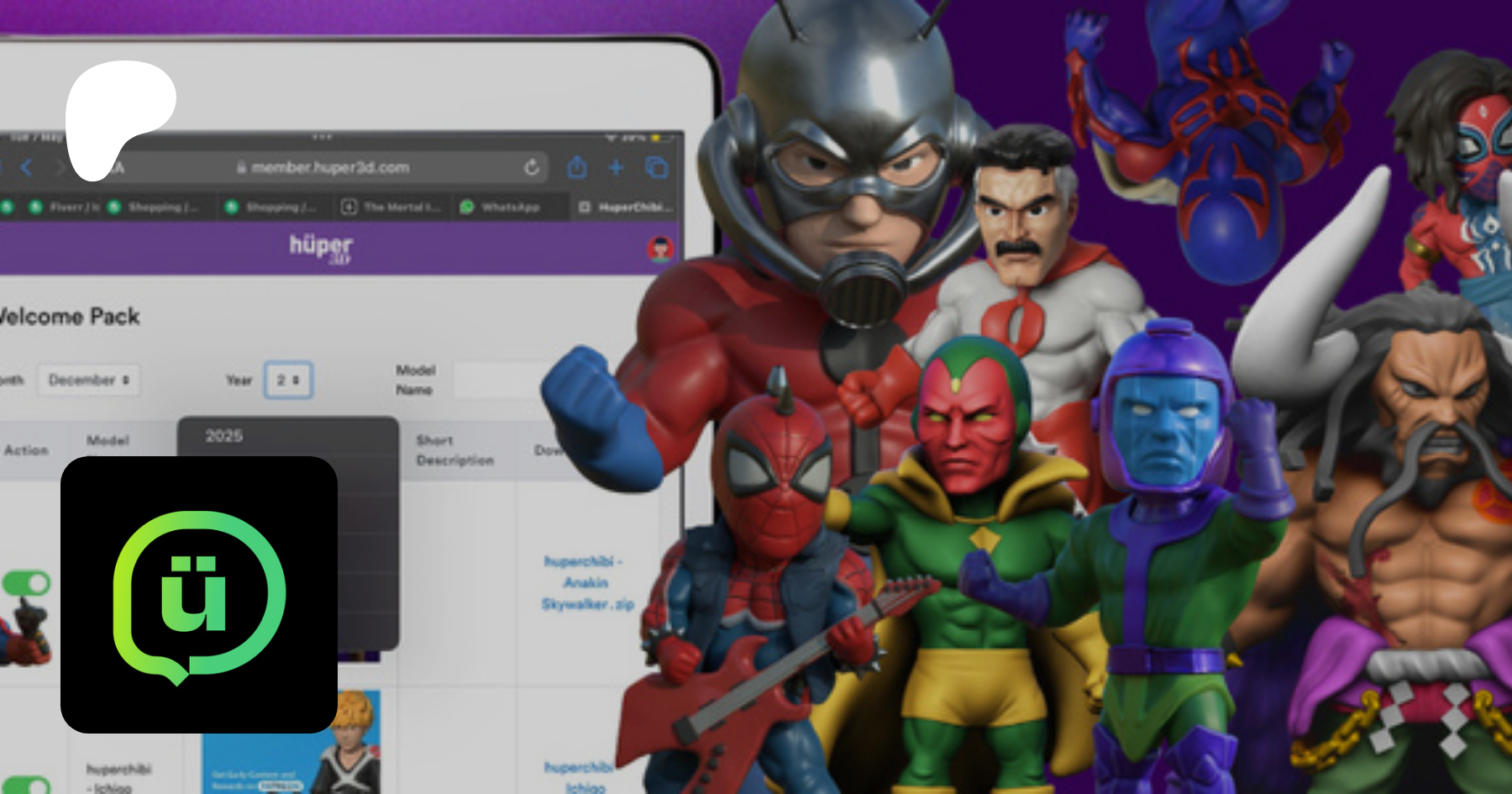
Task: Reload the member.huper3d.com page
Action: coord(531,168)
